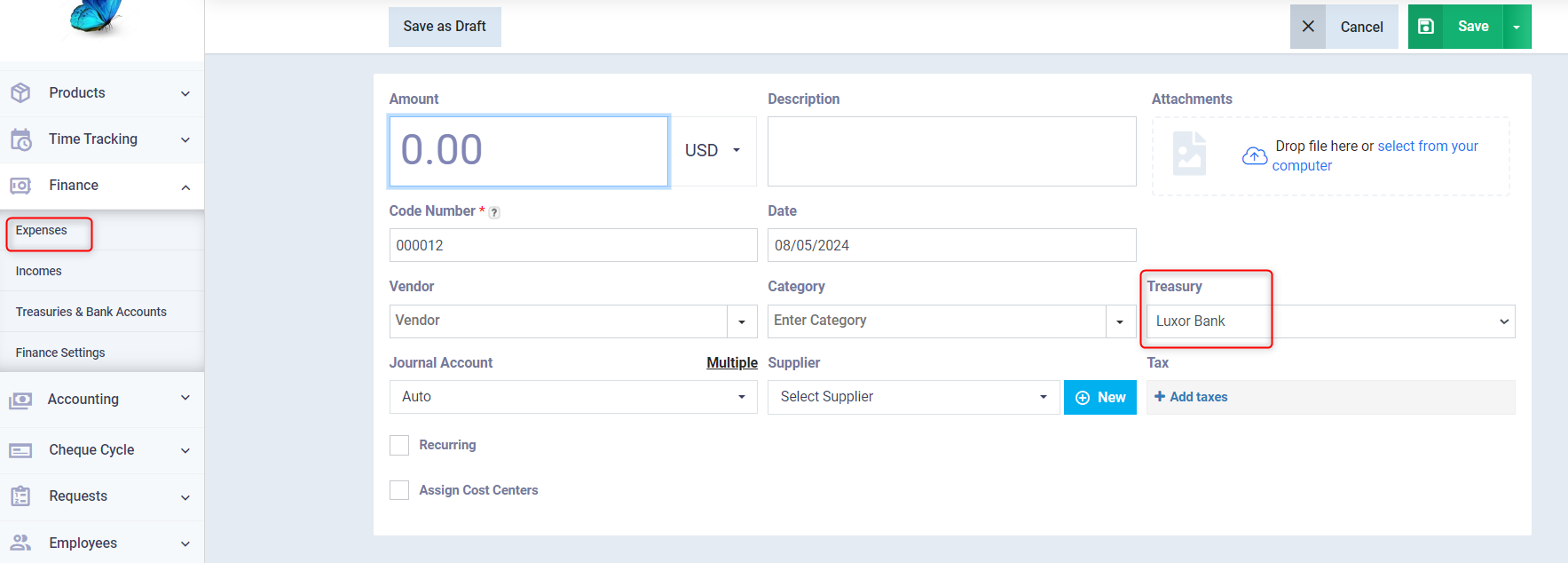Click the Date field 08/05/2024
Viewport: 1568px width, 563px height.
point(951,245)
